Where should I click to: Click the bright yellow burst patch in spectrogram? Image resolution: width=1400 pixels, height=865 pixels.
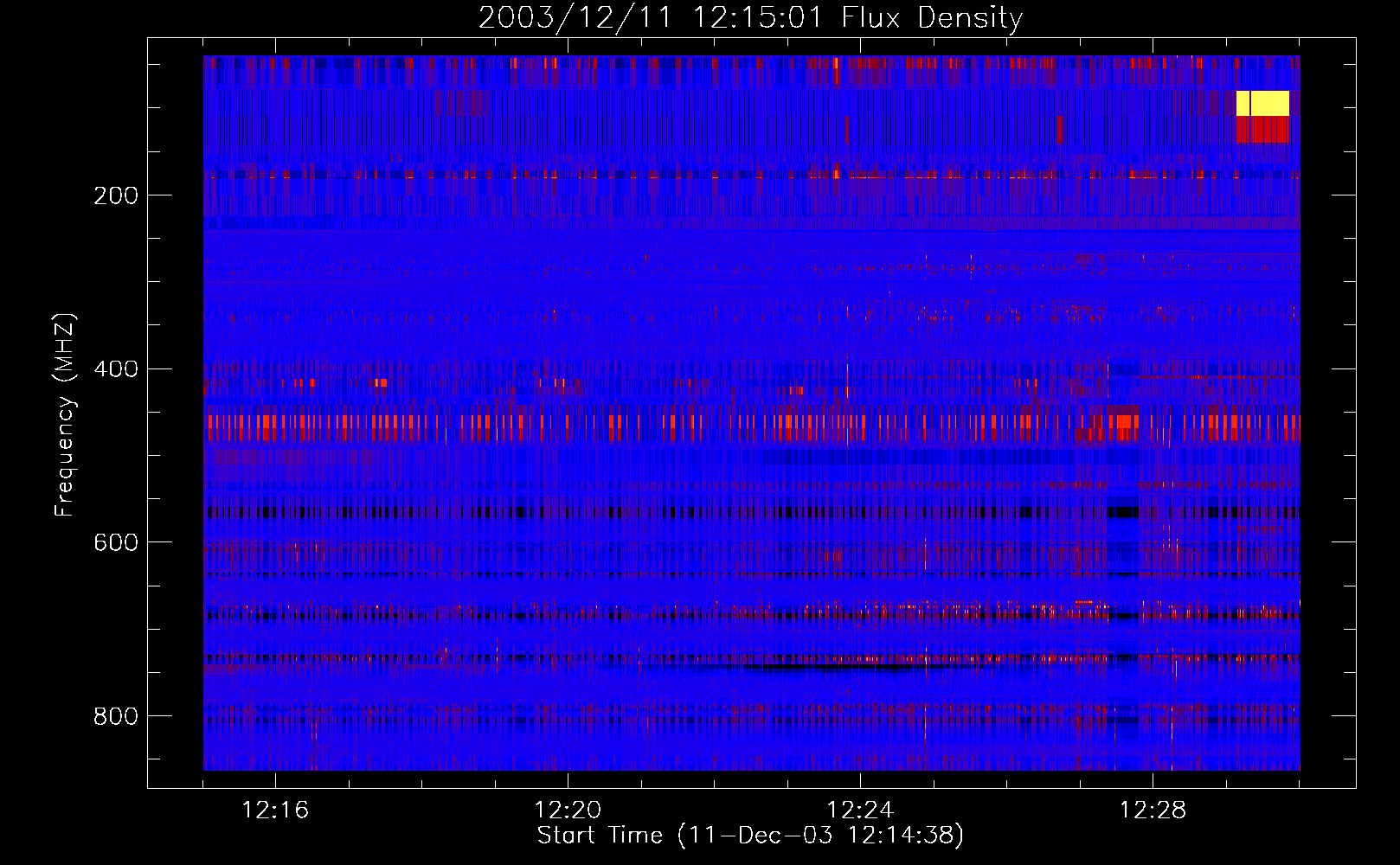pos(1262,103)
